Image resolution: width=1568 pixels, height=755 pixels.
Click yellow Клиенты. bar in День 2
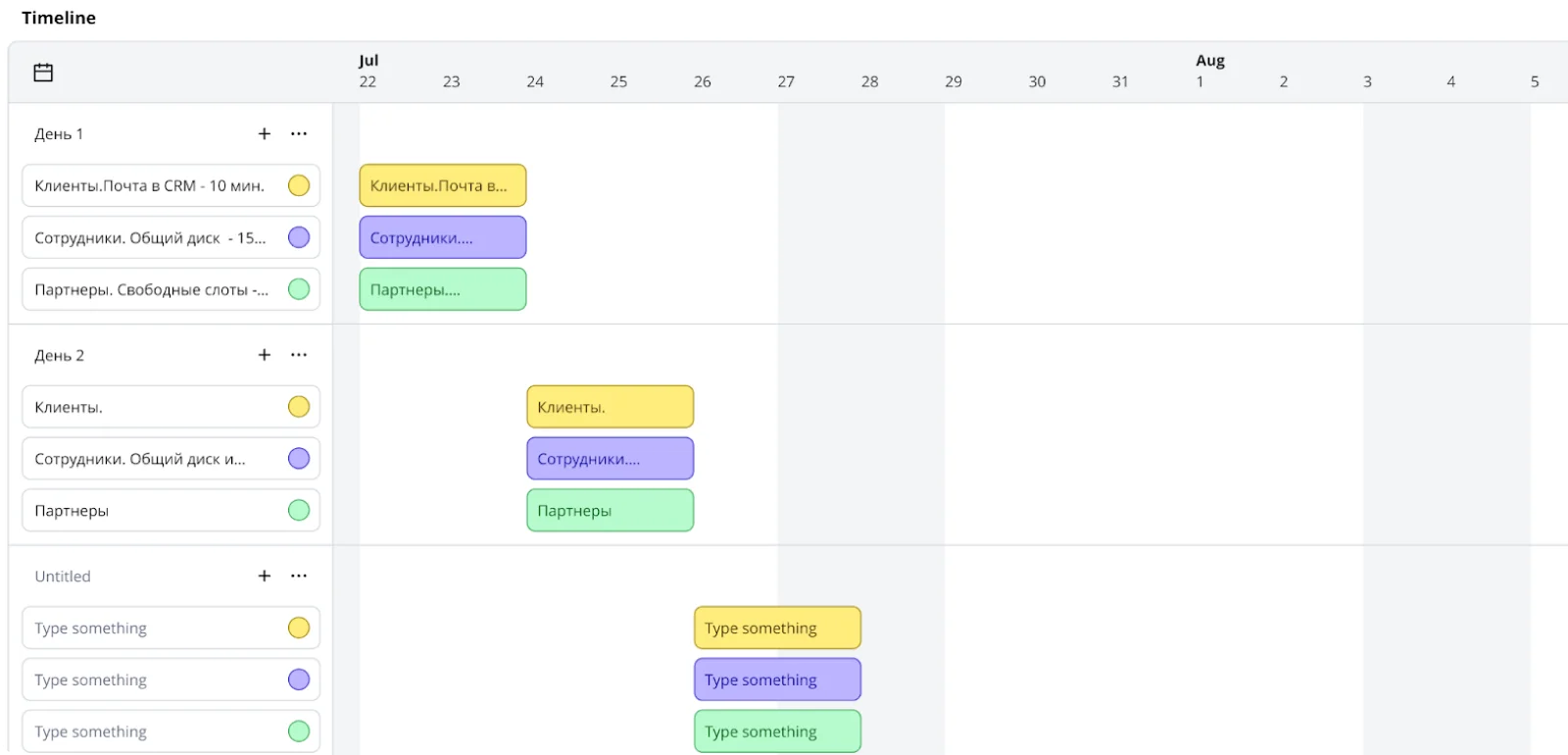point(610,407)
